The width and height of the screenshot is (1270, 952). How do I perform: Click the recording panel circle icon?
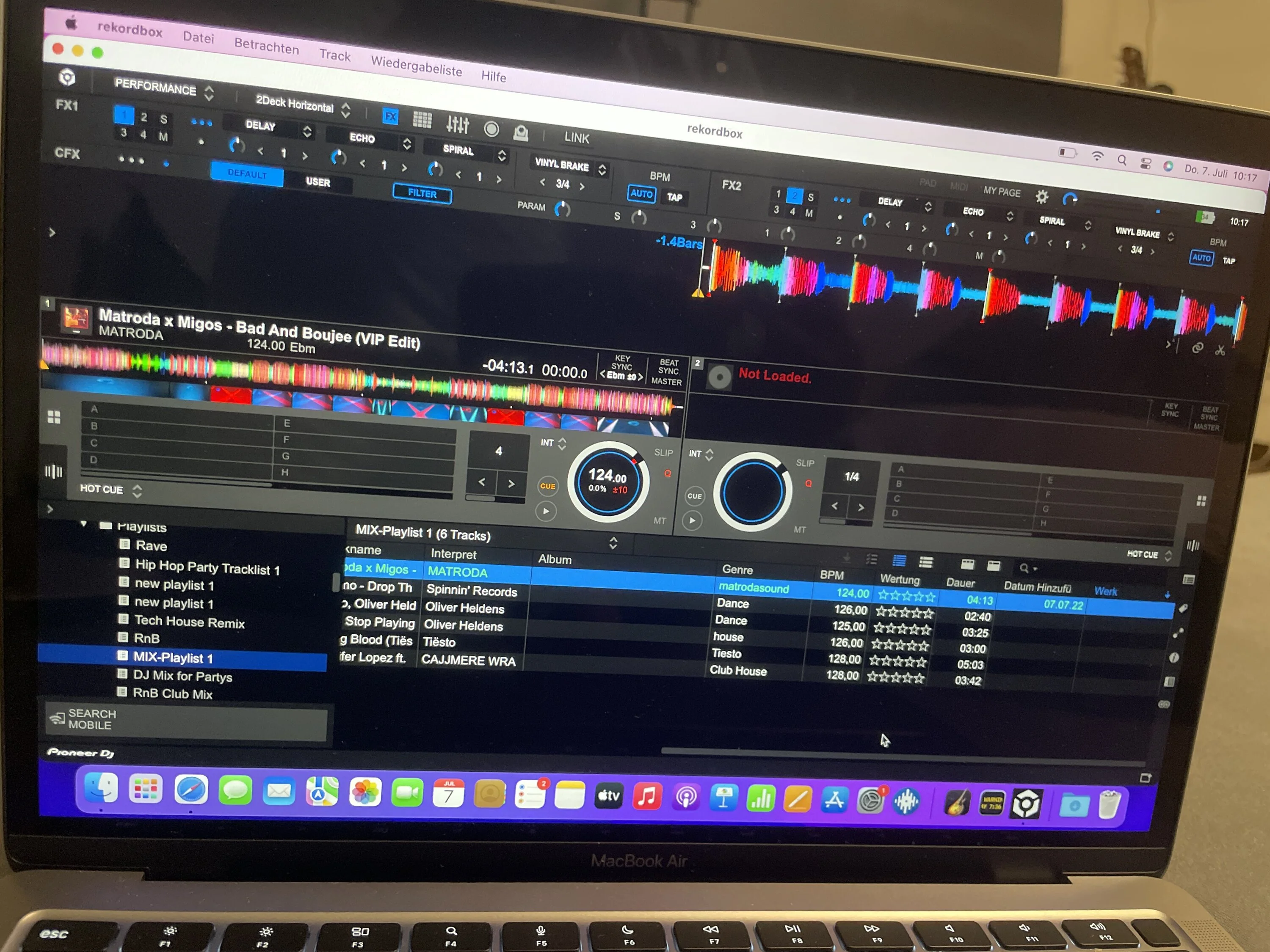(x=491, y=129)
